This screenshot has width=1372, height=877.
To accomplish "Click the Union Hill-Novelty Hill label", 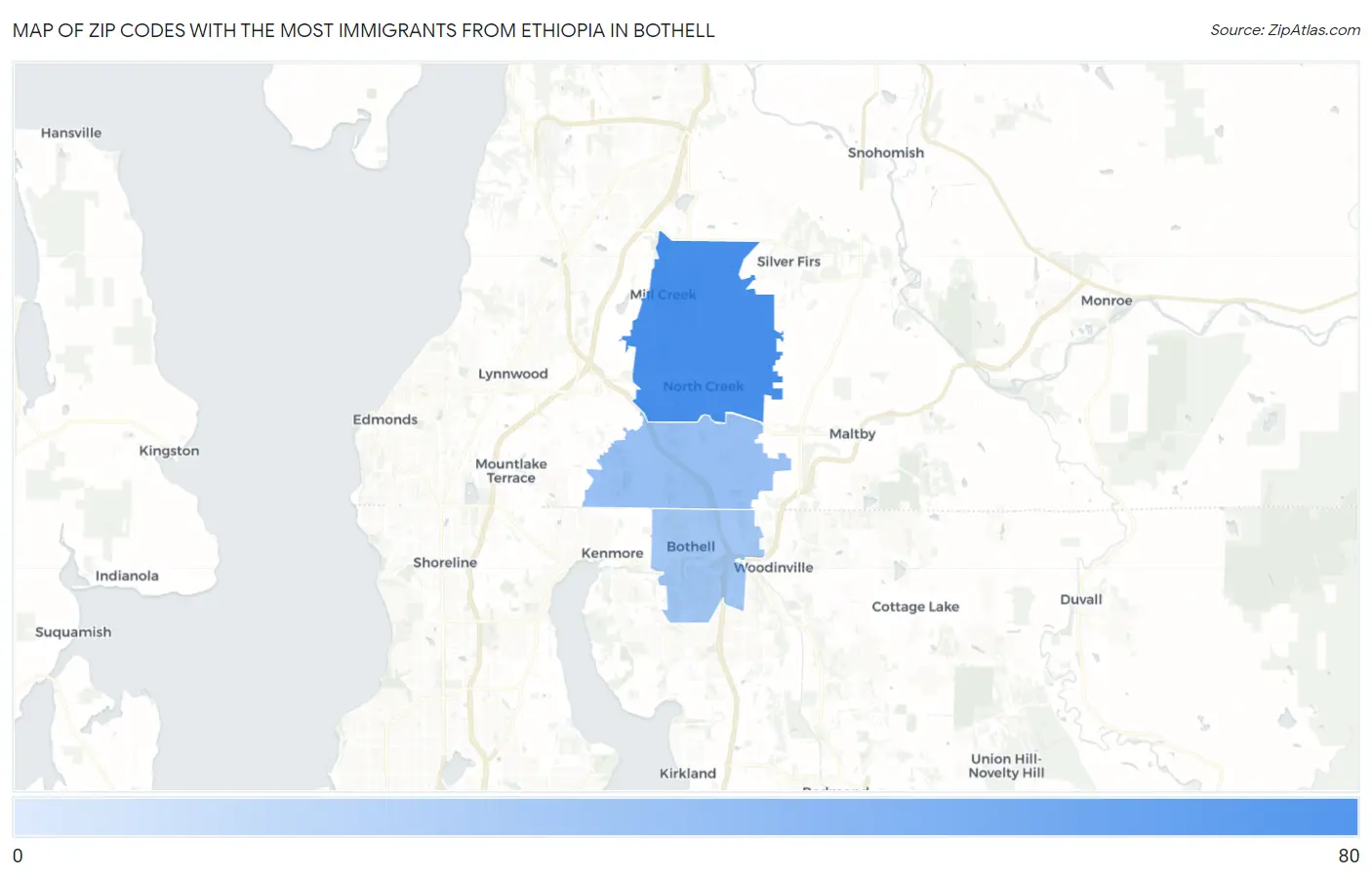I will point(1006,766).
